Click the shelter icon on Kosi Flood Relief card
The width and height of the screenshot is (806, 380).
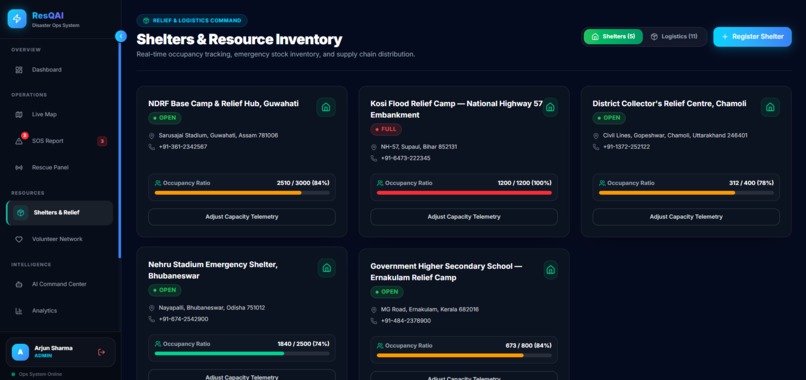point(550,107)
